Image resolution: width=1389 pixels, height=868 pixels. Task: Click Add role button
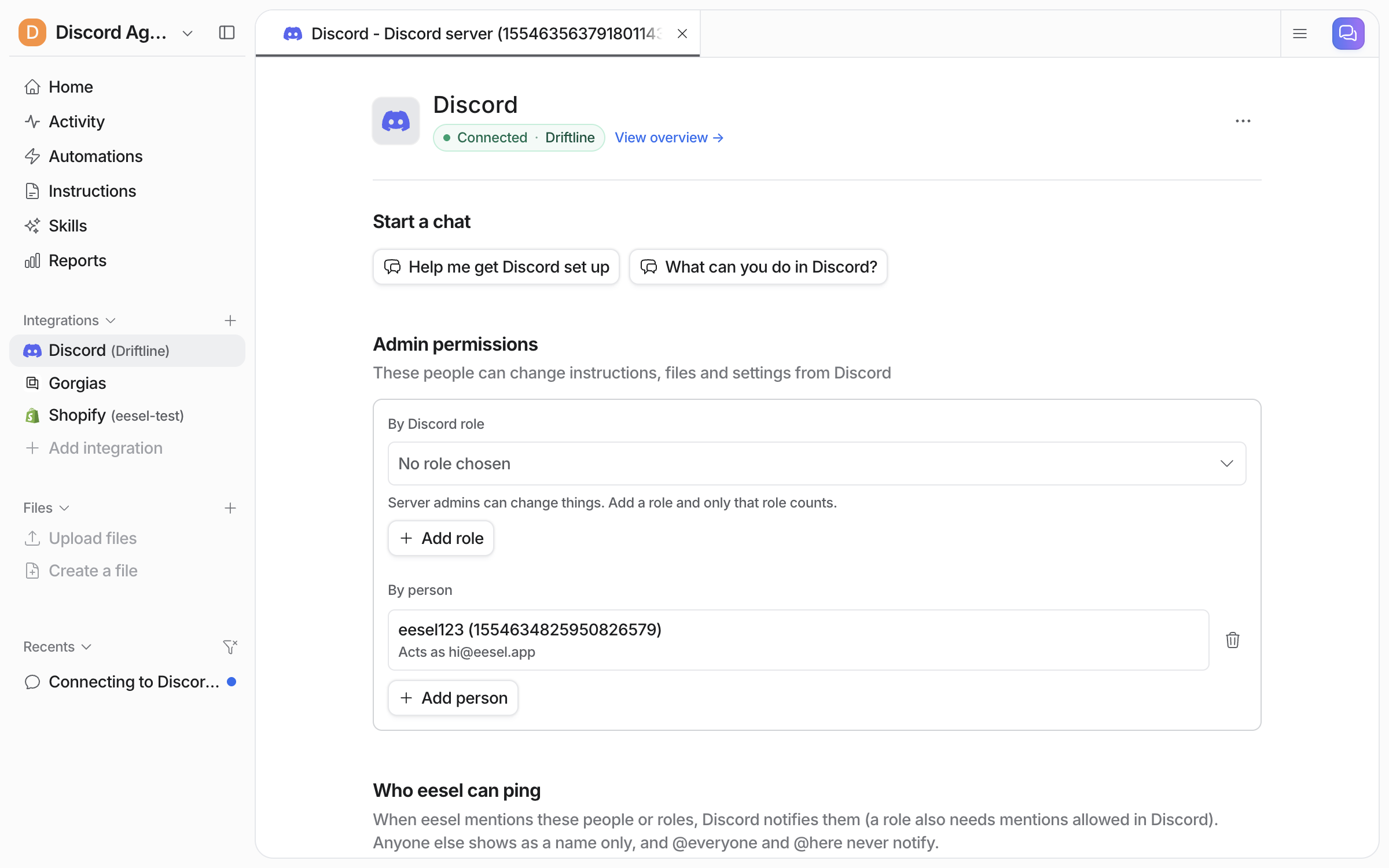coord(441,538)
